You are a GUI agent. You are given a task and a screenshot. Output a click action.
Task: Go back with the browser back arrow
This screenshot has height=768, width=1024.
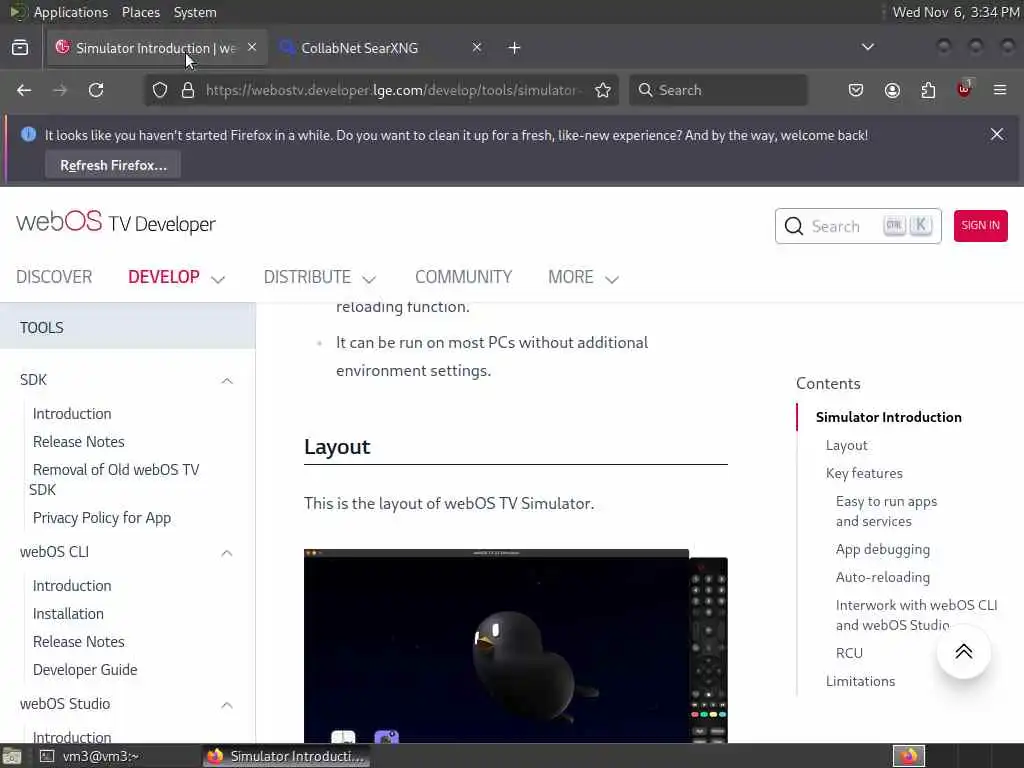(24, 90)
